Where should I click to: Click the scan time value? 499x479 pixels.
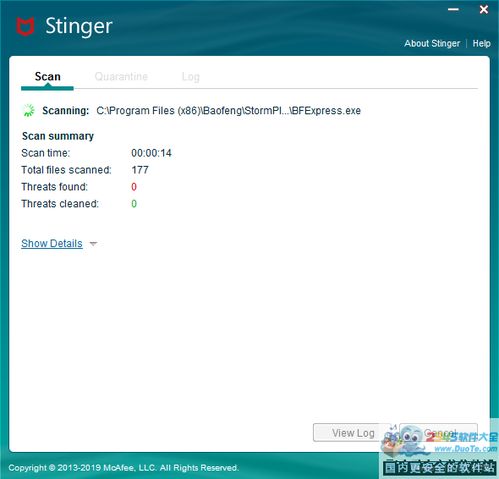coord(151,153)
